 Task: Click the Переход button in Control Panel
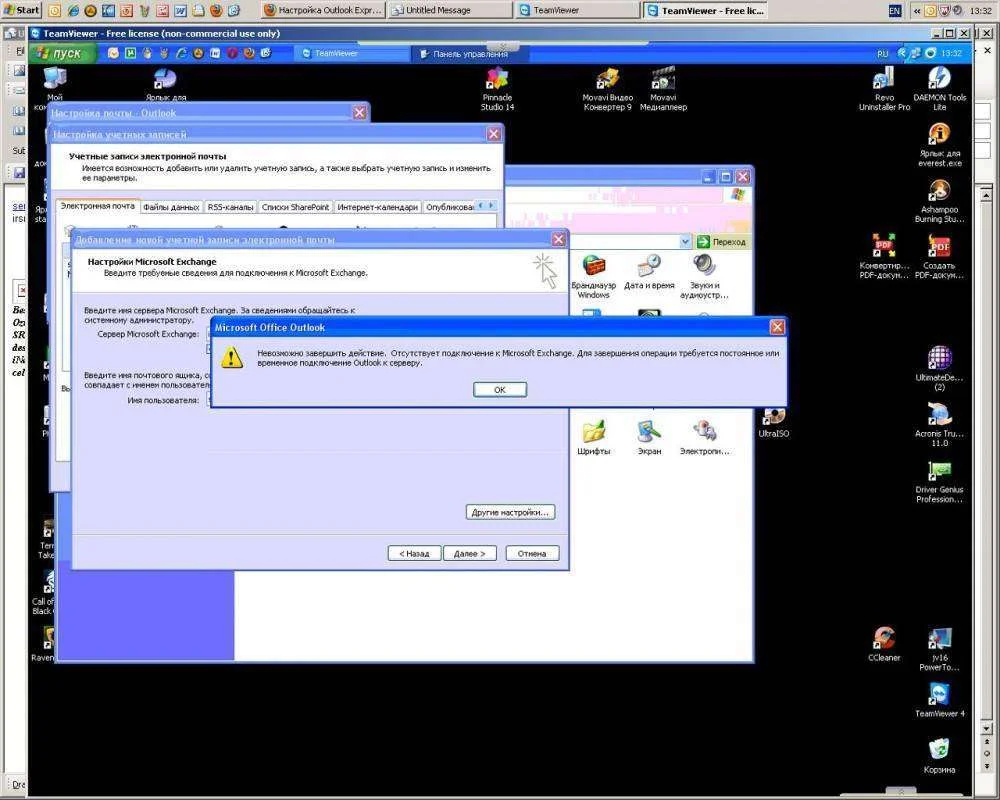click(x=722, y=242)
